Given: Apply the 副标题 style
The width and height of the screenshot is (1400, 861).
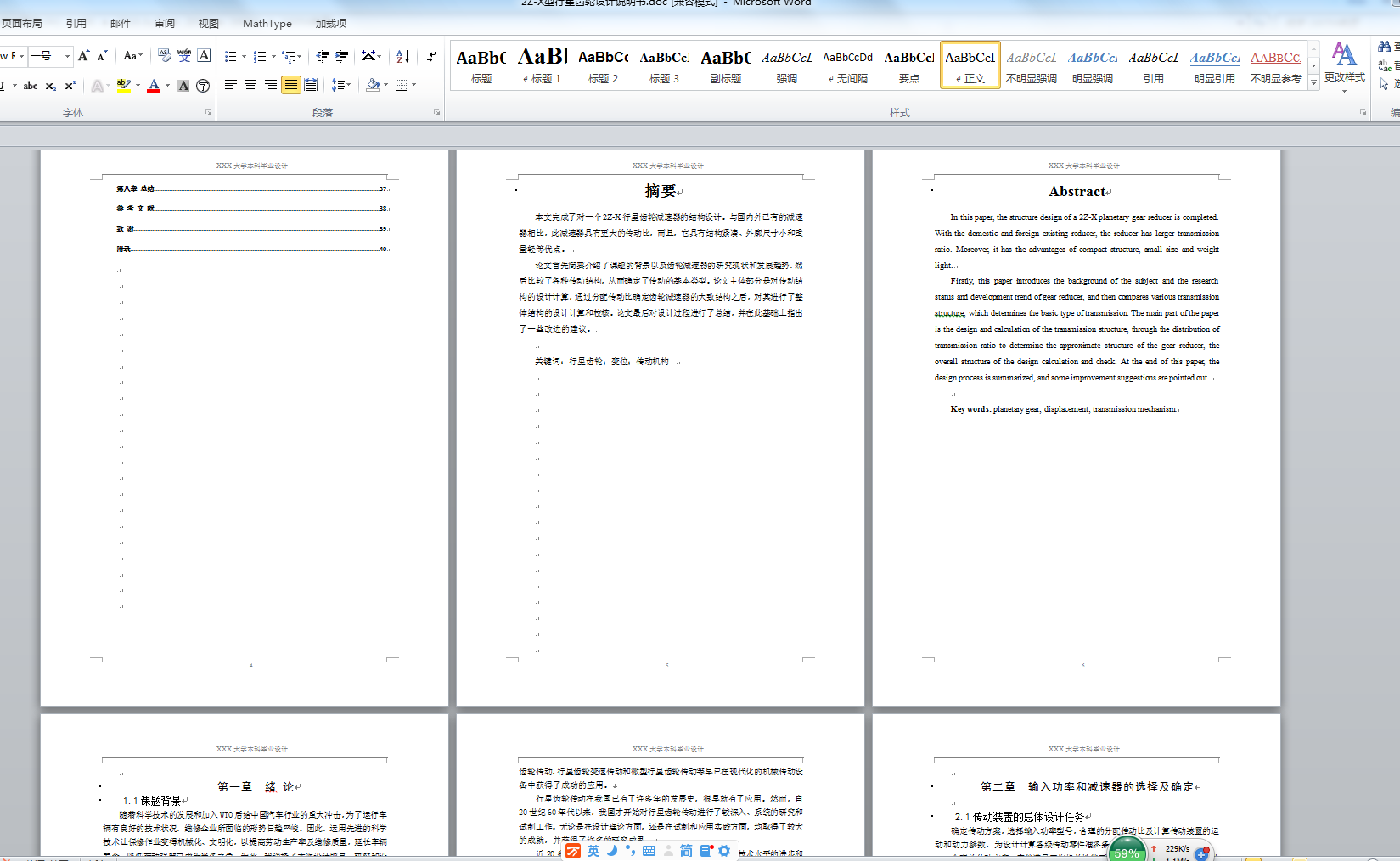Looking at the screenshot, I should pyautogui.click(x=726, y=65).
